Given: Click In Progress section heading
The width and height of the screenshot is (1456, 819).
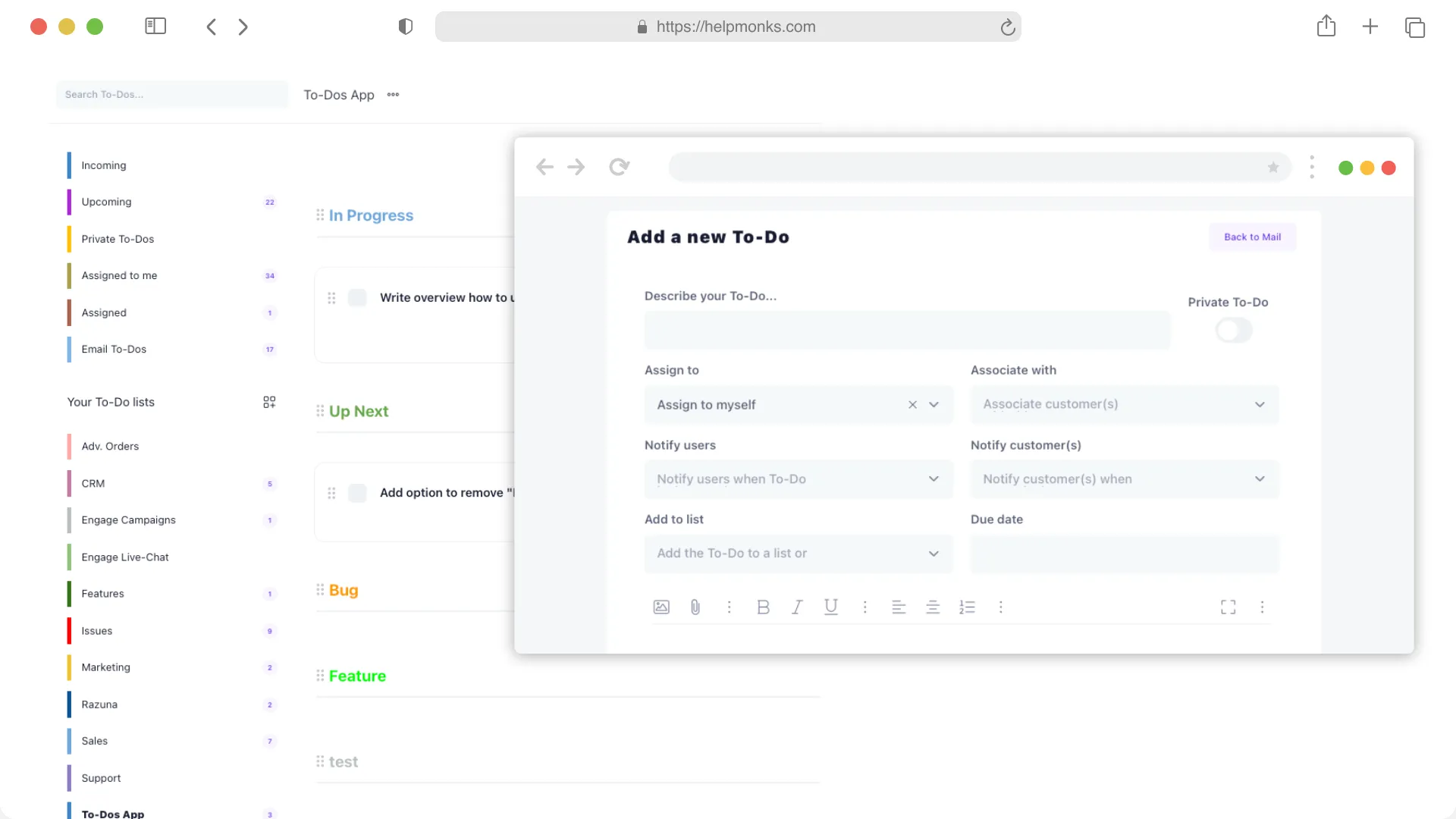Looking at the screenshot, I should point(371,215).
